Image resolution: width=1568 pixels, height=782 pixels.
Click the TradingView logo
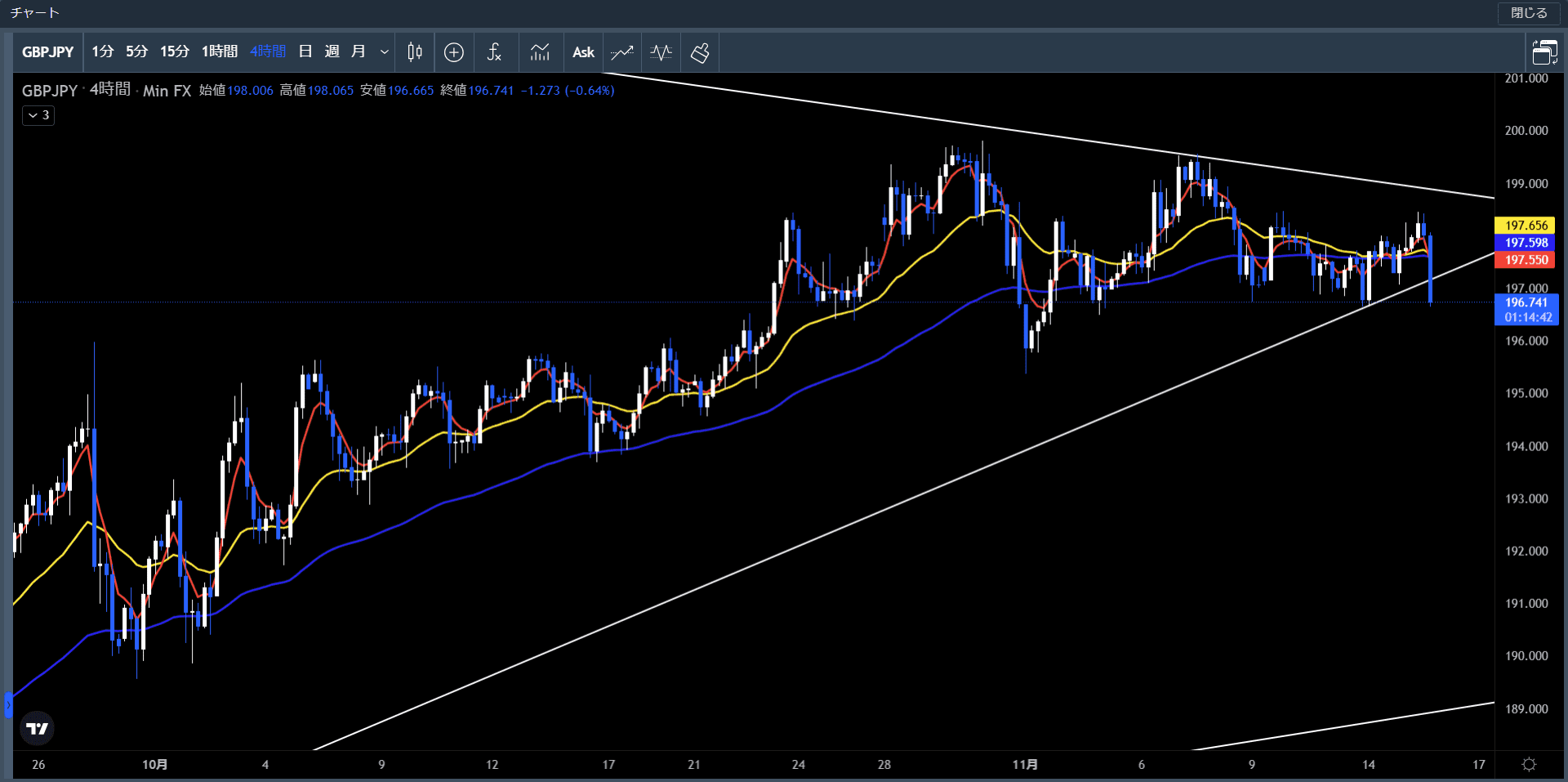37,728
